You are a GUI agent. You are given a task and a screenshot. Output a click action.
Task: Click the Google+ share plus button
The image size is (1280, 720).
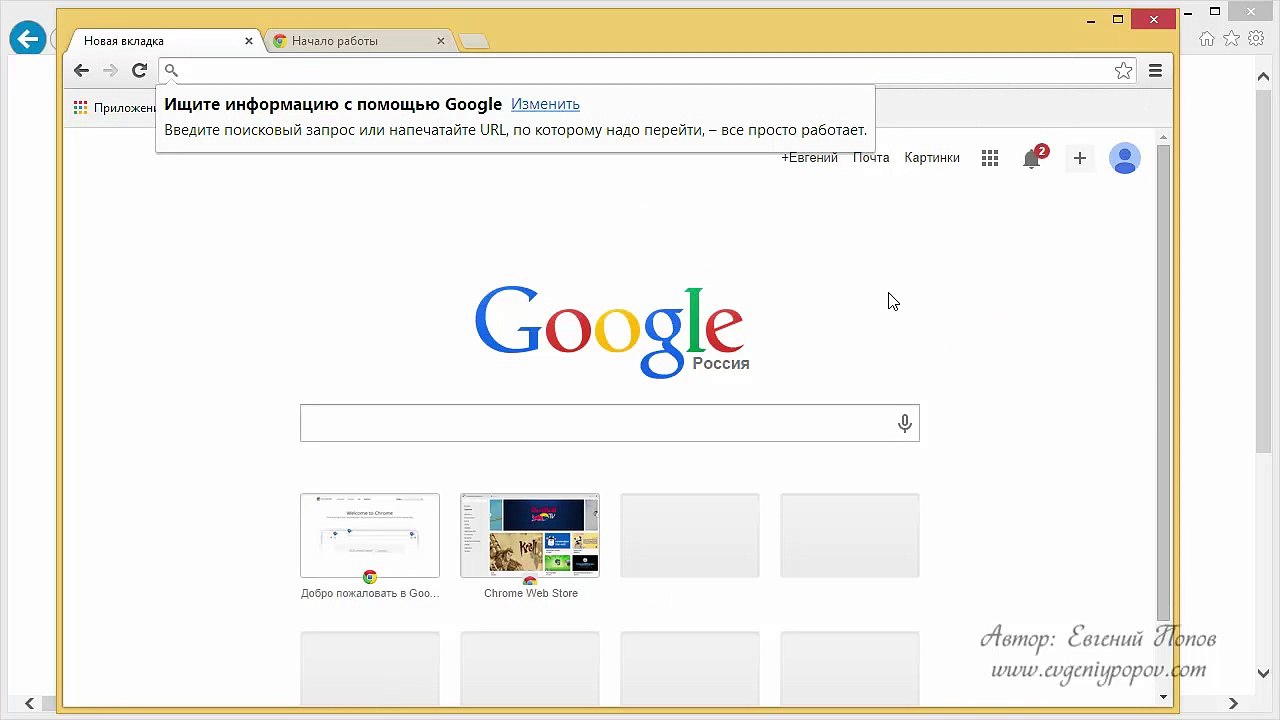pos(1079,158)
